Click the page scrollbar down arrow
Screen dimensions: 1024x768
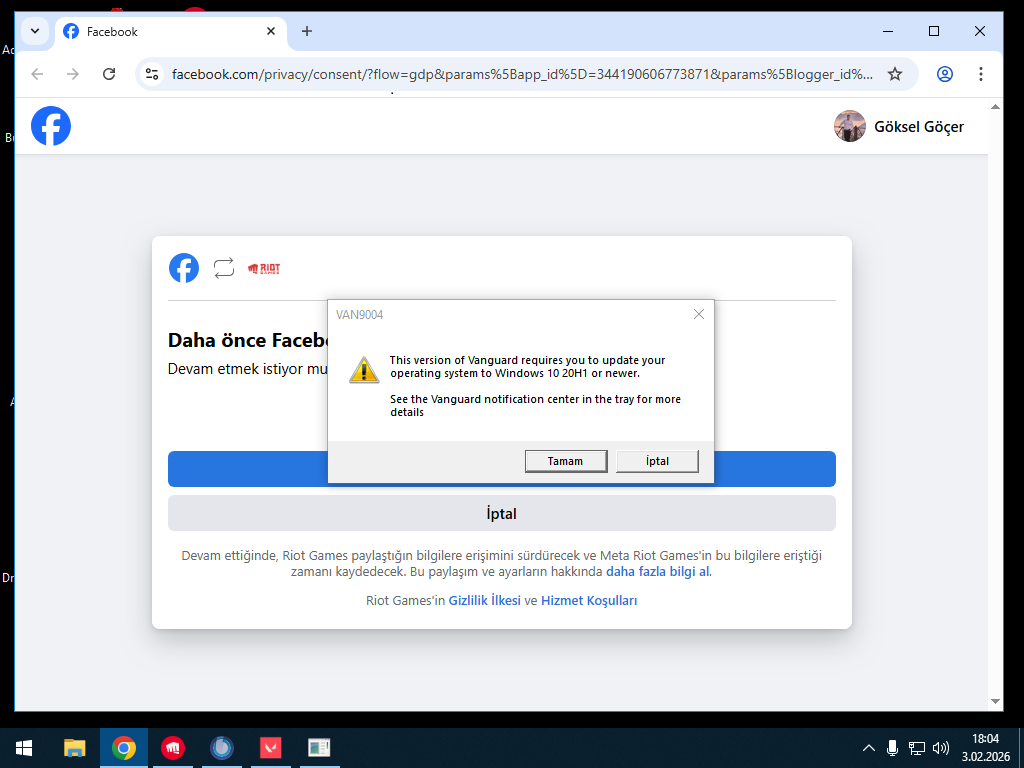tap(995, 701)
